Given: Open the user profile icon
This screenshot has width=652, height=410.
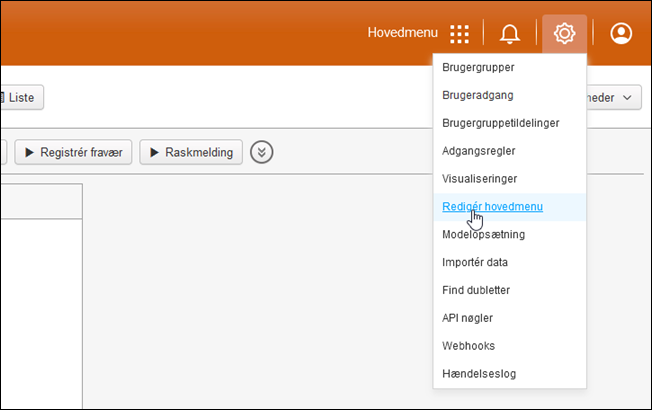Looking at the screenshot, I should [x=621, y=34].
